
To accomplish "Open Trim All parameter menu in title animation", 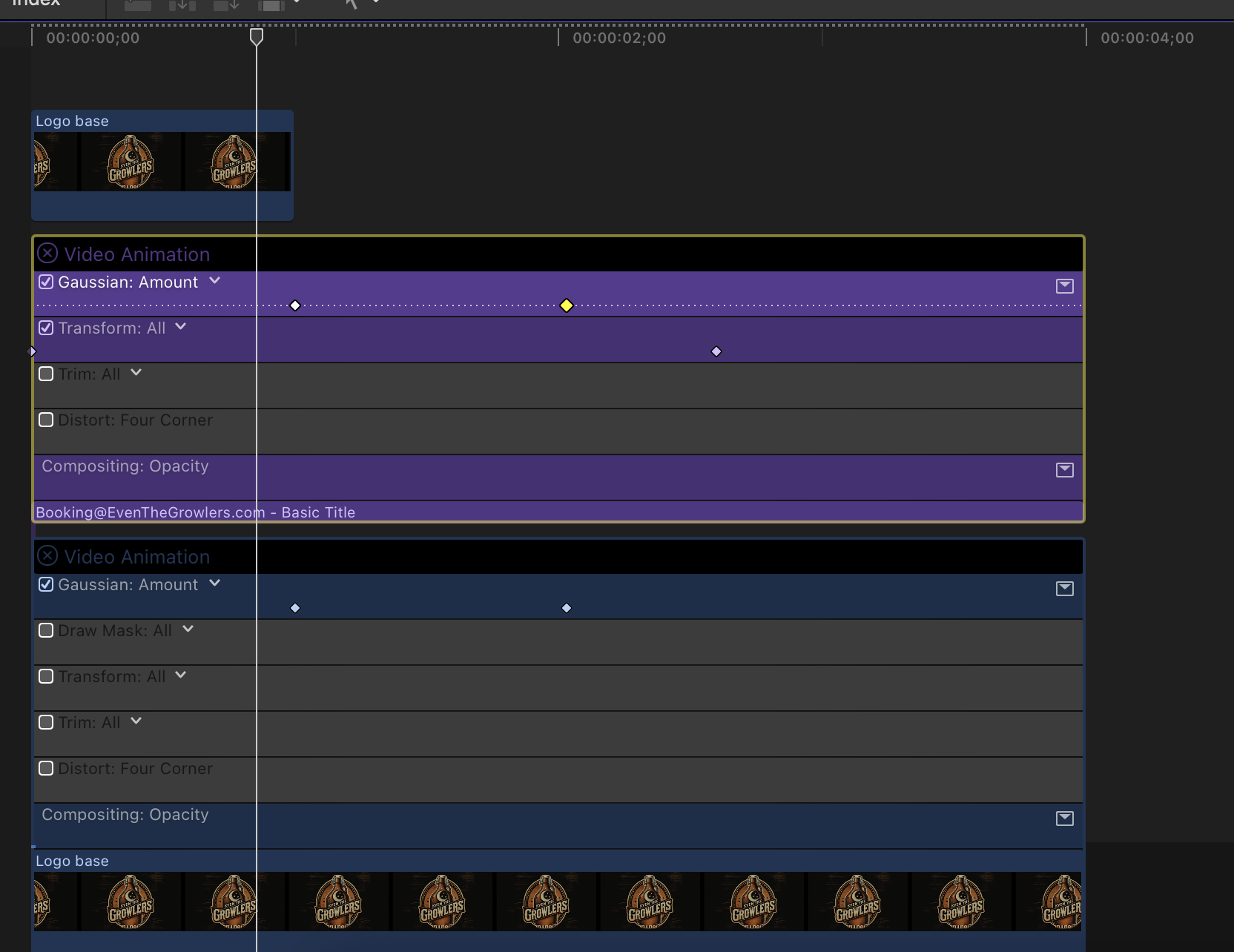I will (136, 373).
